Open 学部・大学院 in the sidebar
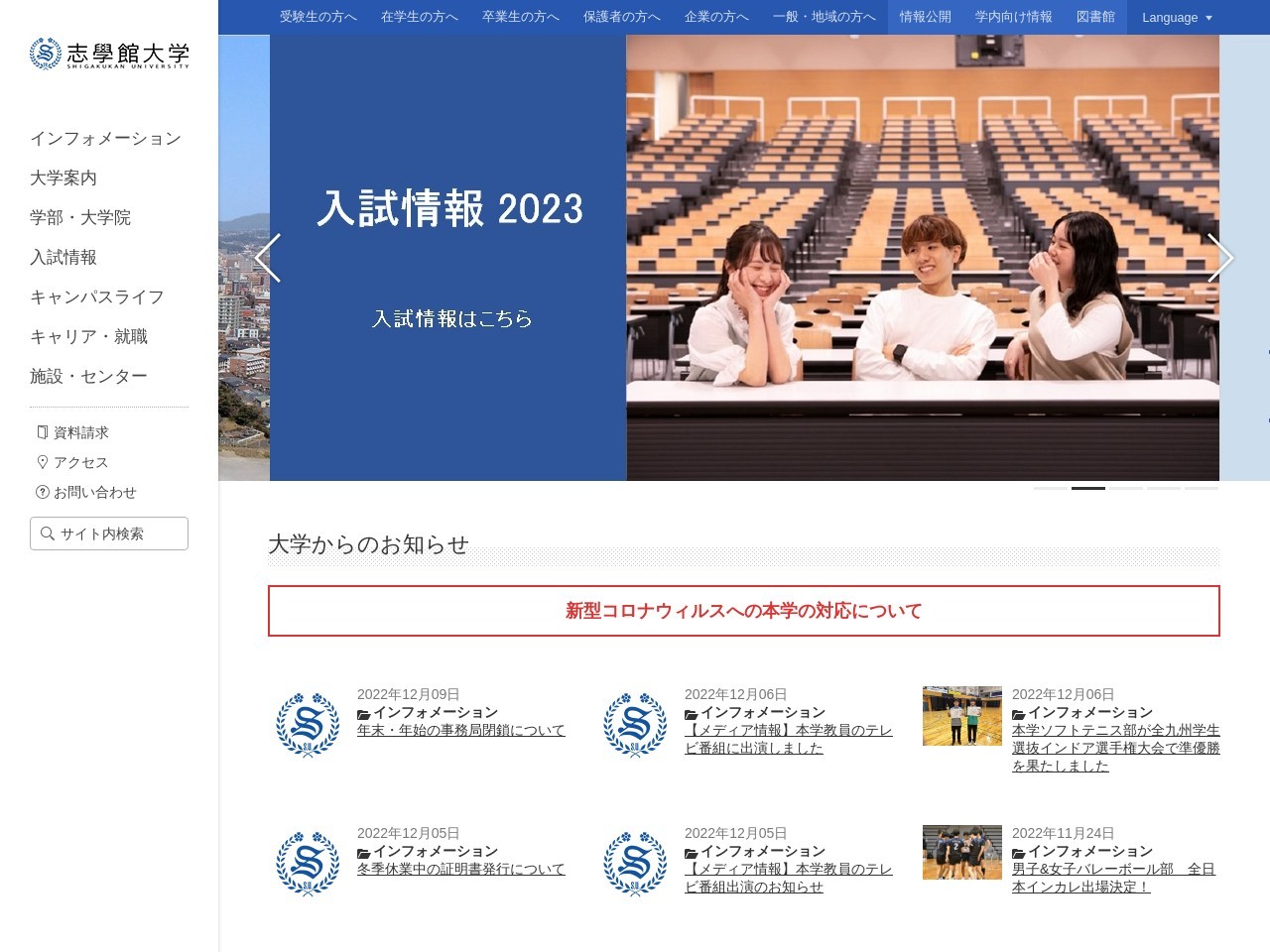The image size is (1270, 952). click(80, 217)
